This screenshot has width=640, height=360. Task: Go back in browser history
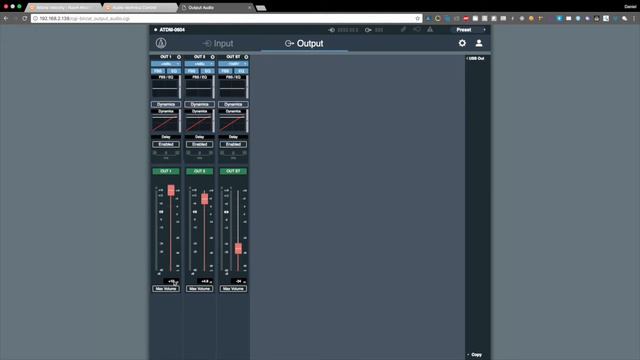[x=6, y=18]
